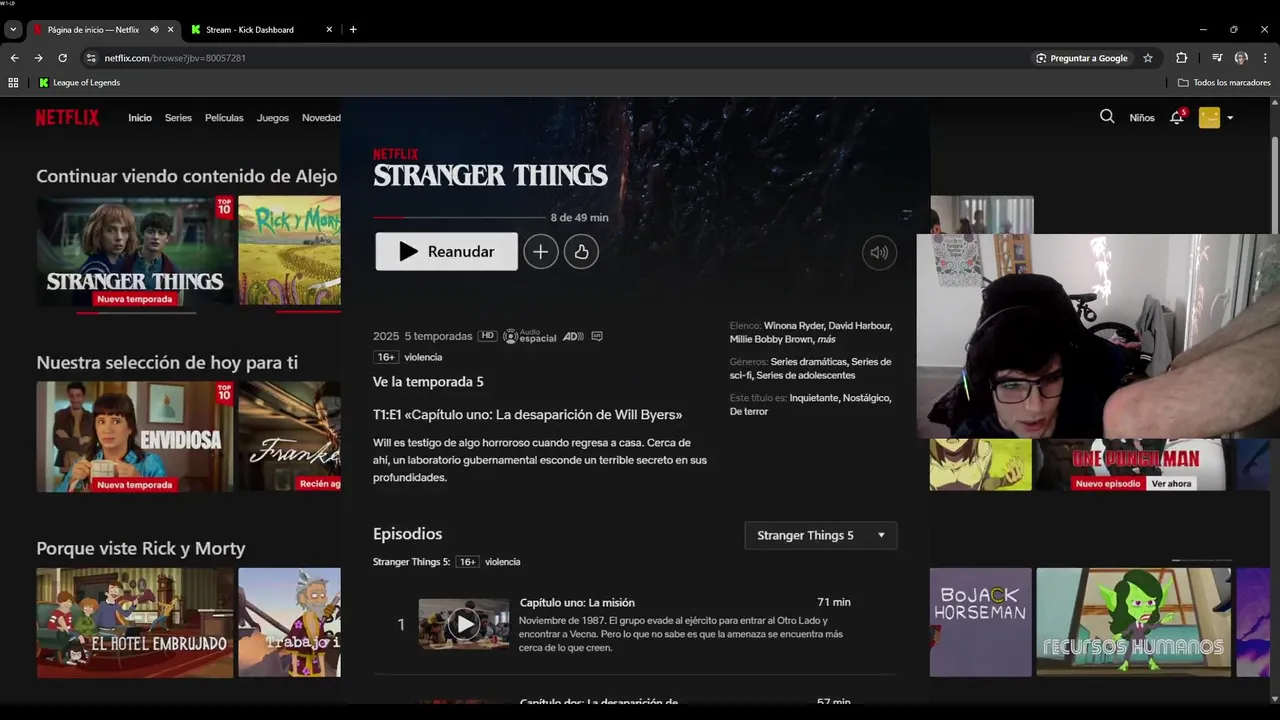This screenshot has height=720, width=1280.
Task: Open the tab search dropdown arrow
Action: click(x=13, y=30)
